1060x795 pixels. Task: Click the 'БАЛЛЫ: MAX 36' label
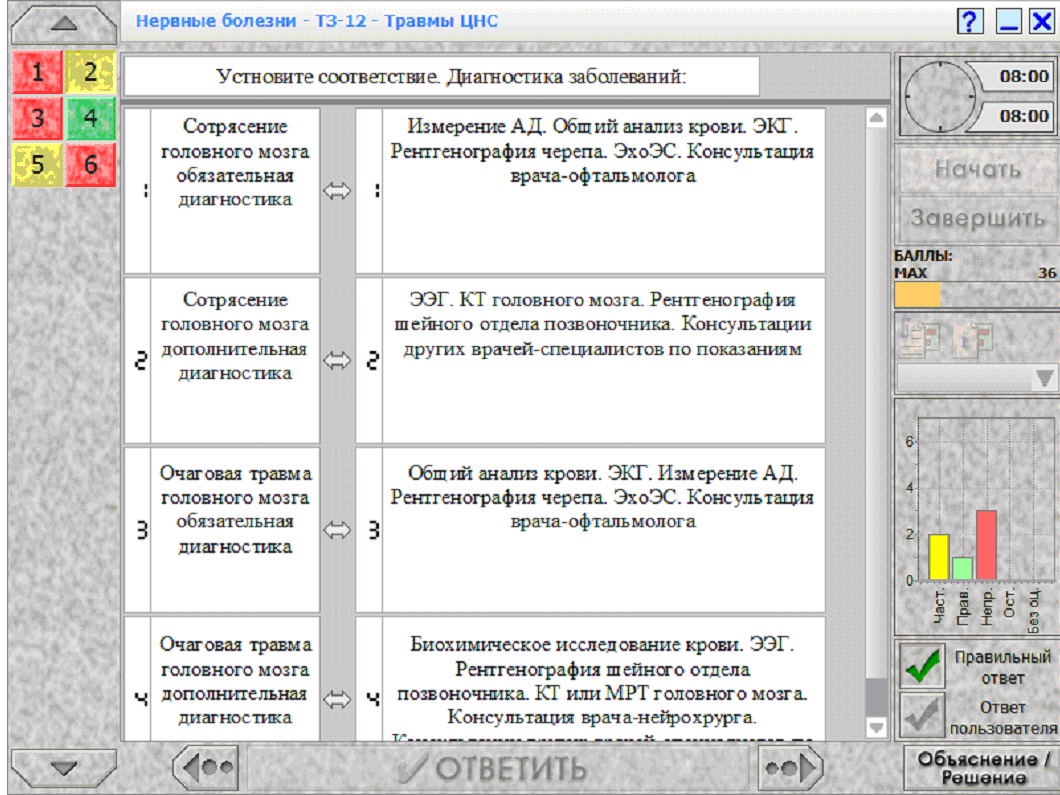pos(975,264)
